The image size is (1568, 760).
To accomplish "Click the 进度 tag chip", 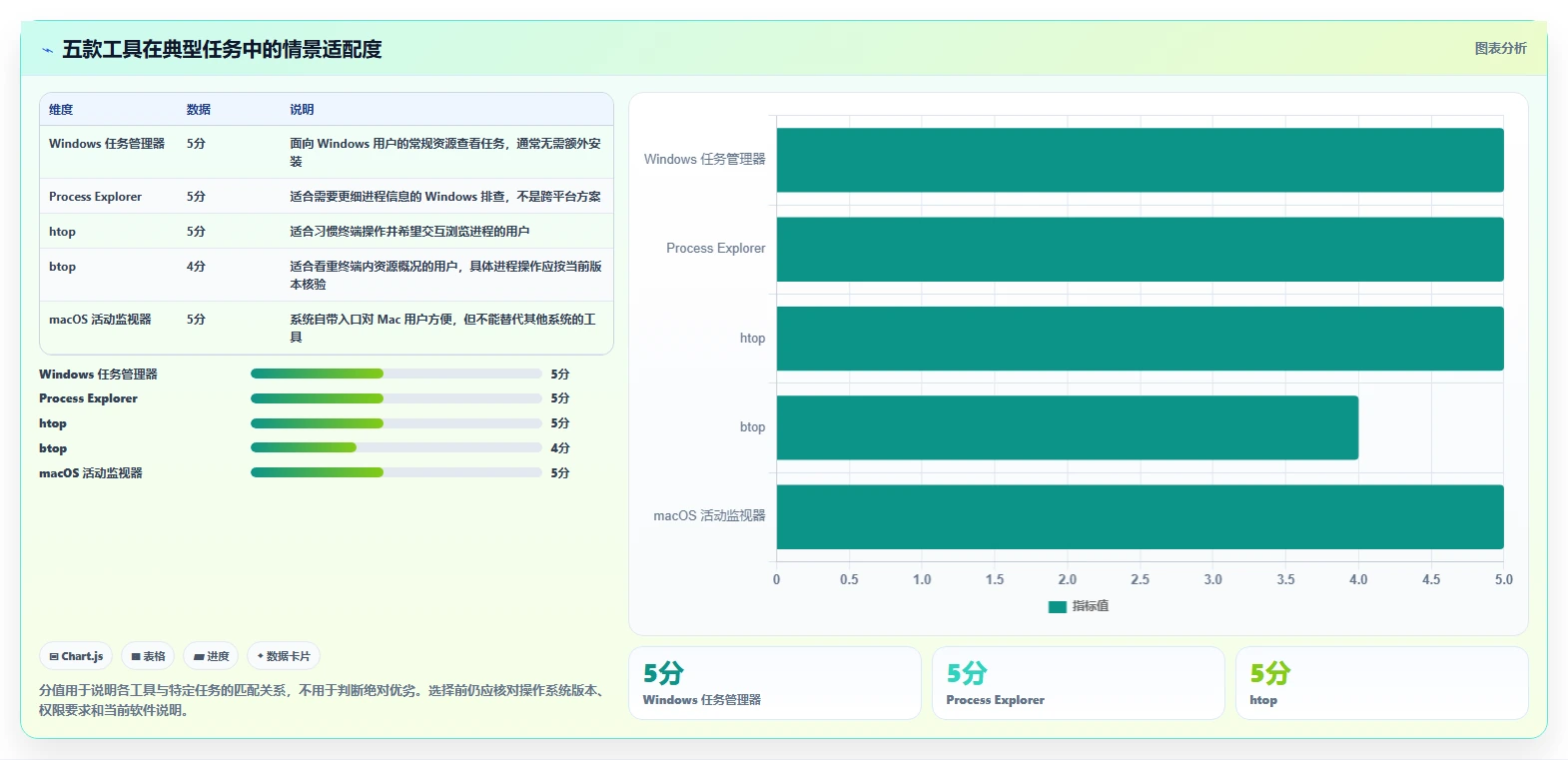I will [x=211, y=656].
